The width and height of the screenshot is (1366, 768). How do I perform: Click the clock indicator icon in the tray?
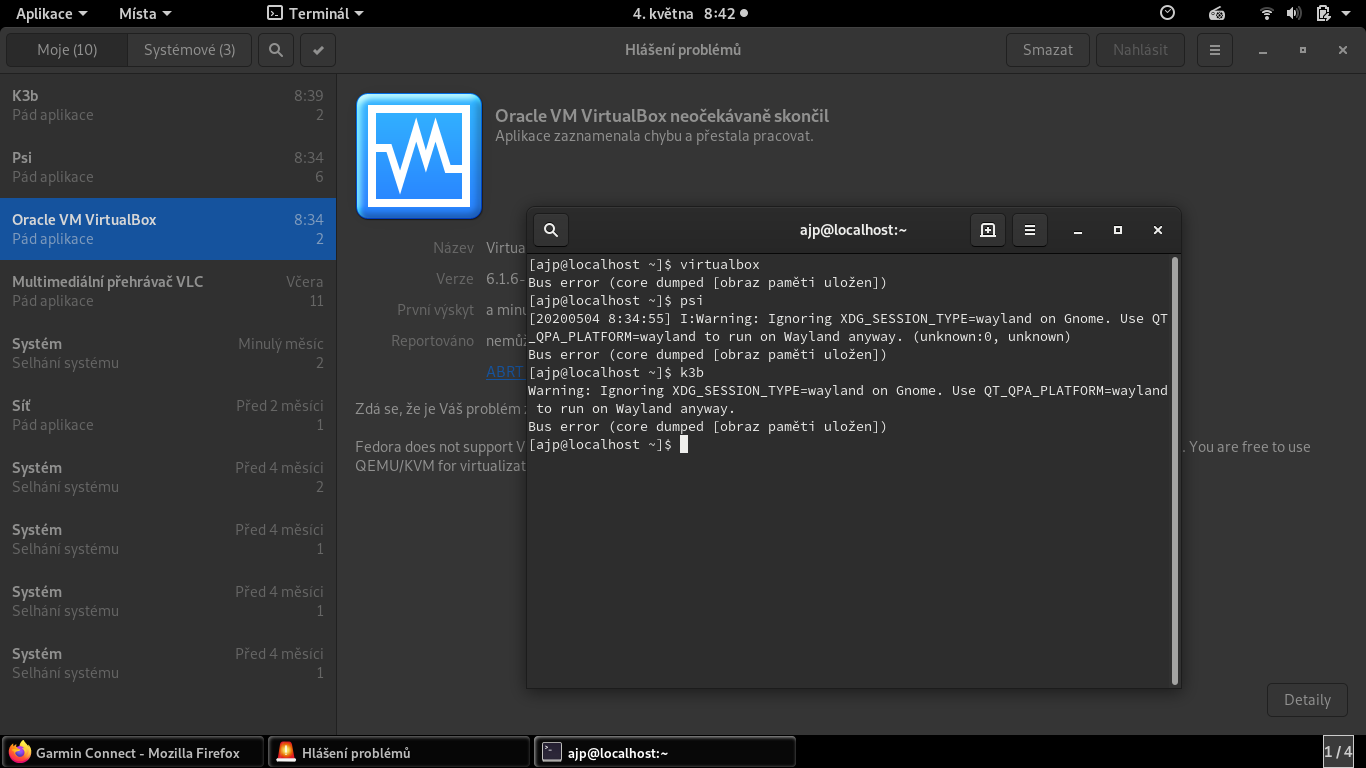tap(1167, 13)
